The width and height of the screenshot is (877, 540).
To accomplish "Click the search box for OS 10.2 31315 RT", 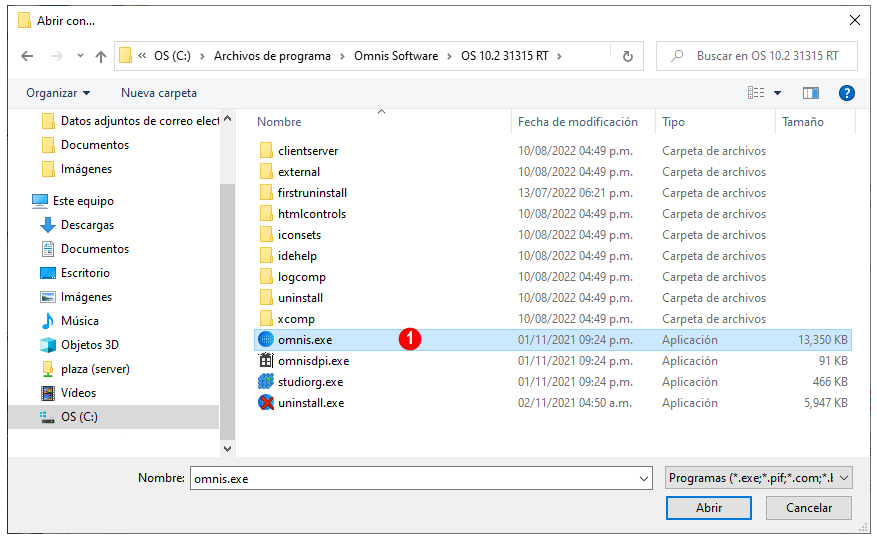I will (x=757, y=56).
